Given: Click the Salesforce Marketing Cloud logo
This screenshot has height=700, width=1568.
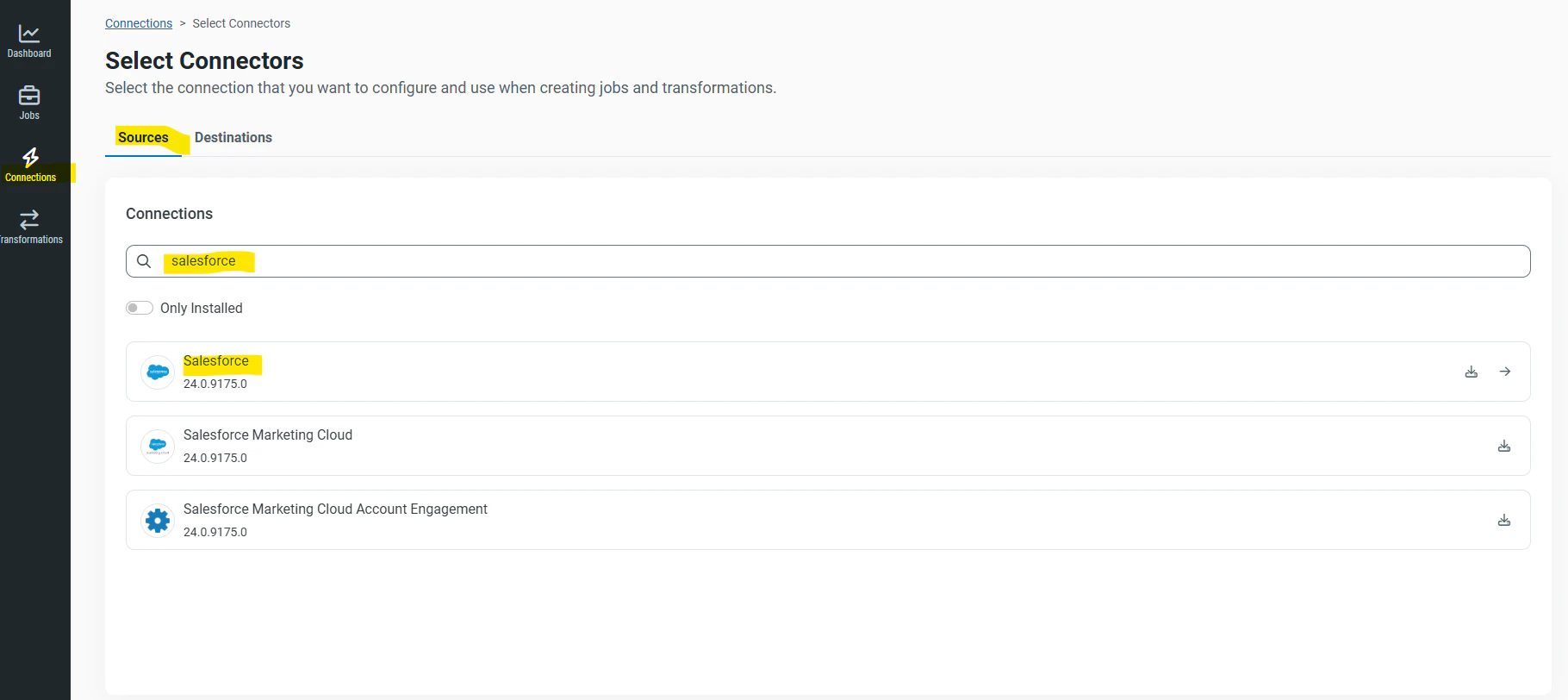Looking at the screenshot, I should pos(158,447).
